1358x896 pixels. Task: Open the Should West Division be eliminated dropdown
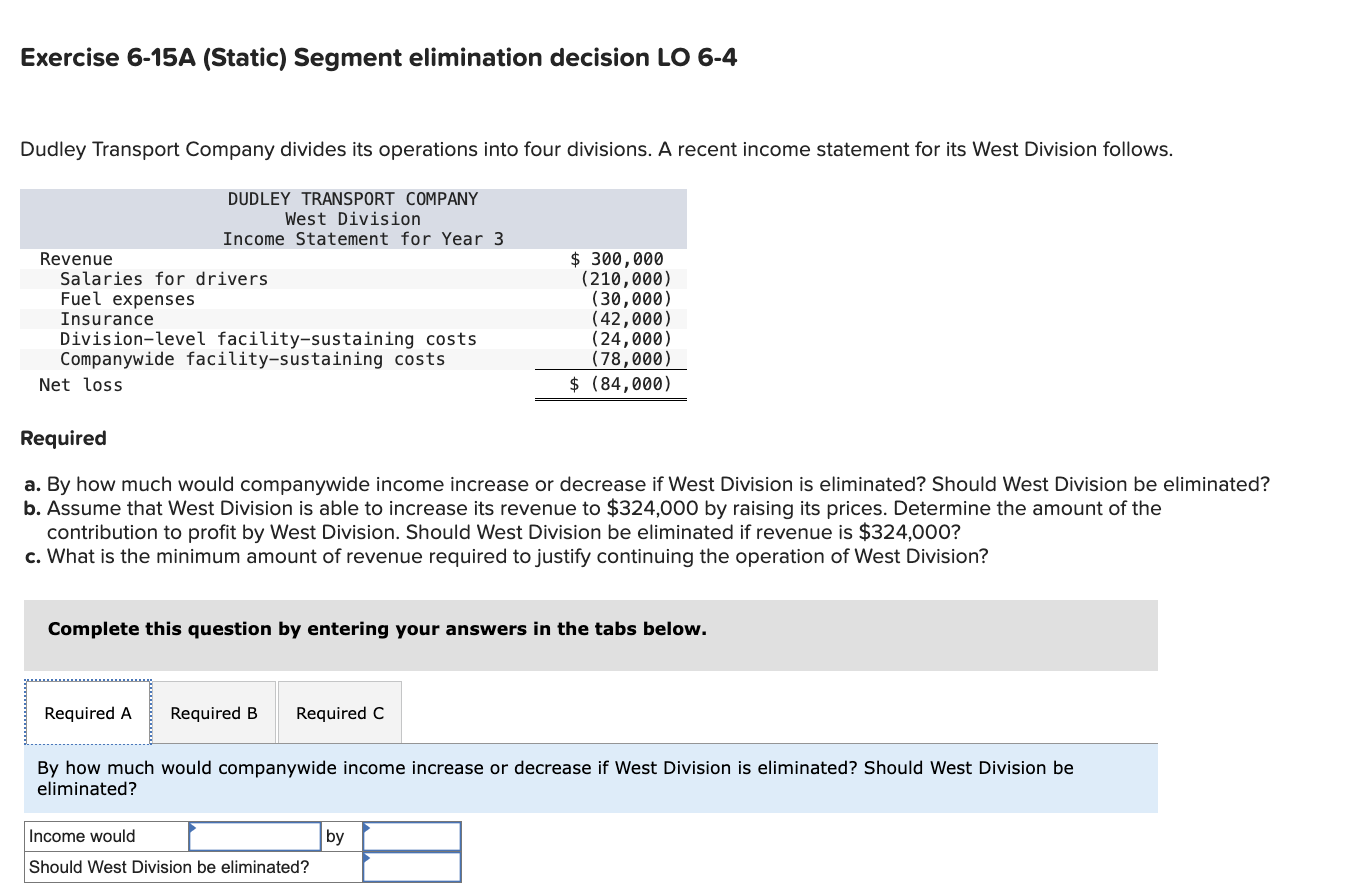[412, 866]
